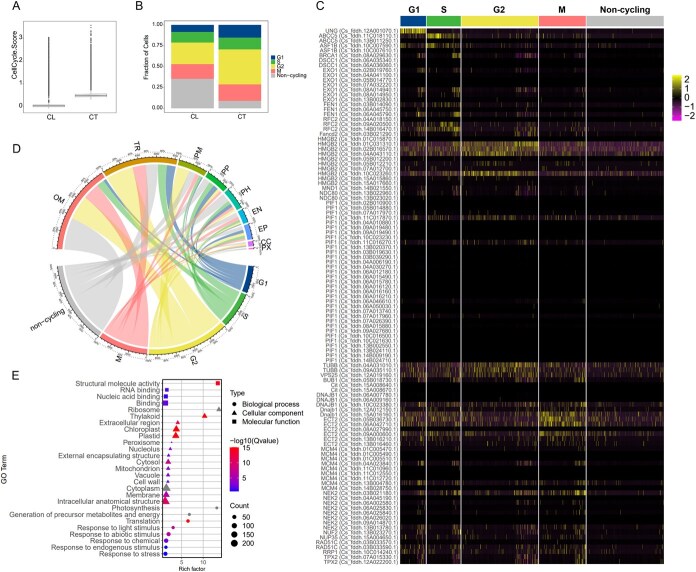Click the red square for Structural molecule activity
Viewport: 696px width, 572px height.
click(x=218, y=383)
